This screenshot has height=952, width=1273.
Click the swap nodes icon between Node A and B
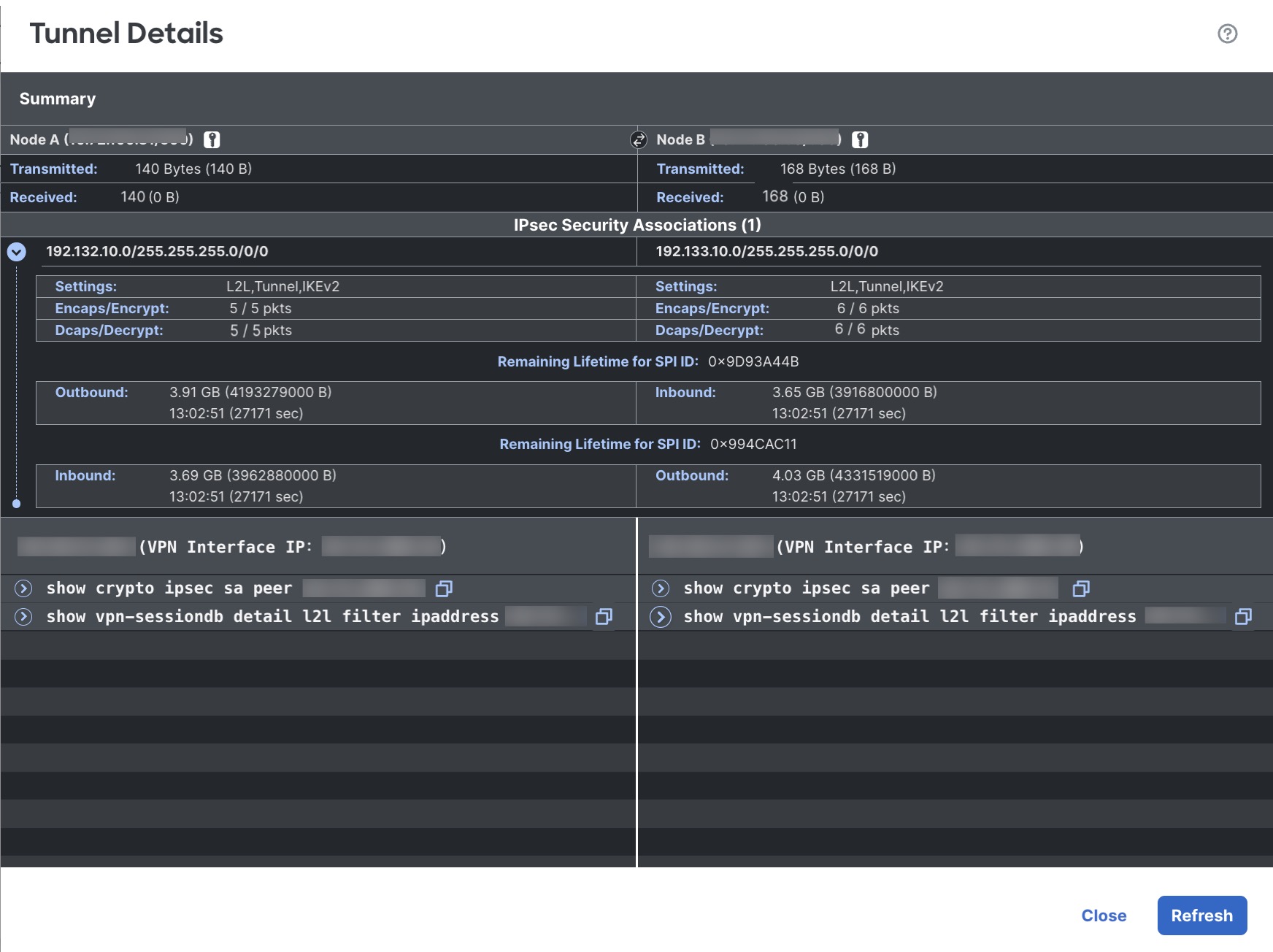tap(638, 139)
